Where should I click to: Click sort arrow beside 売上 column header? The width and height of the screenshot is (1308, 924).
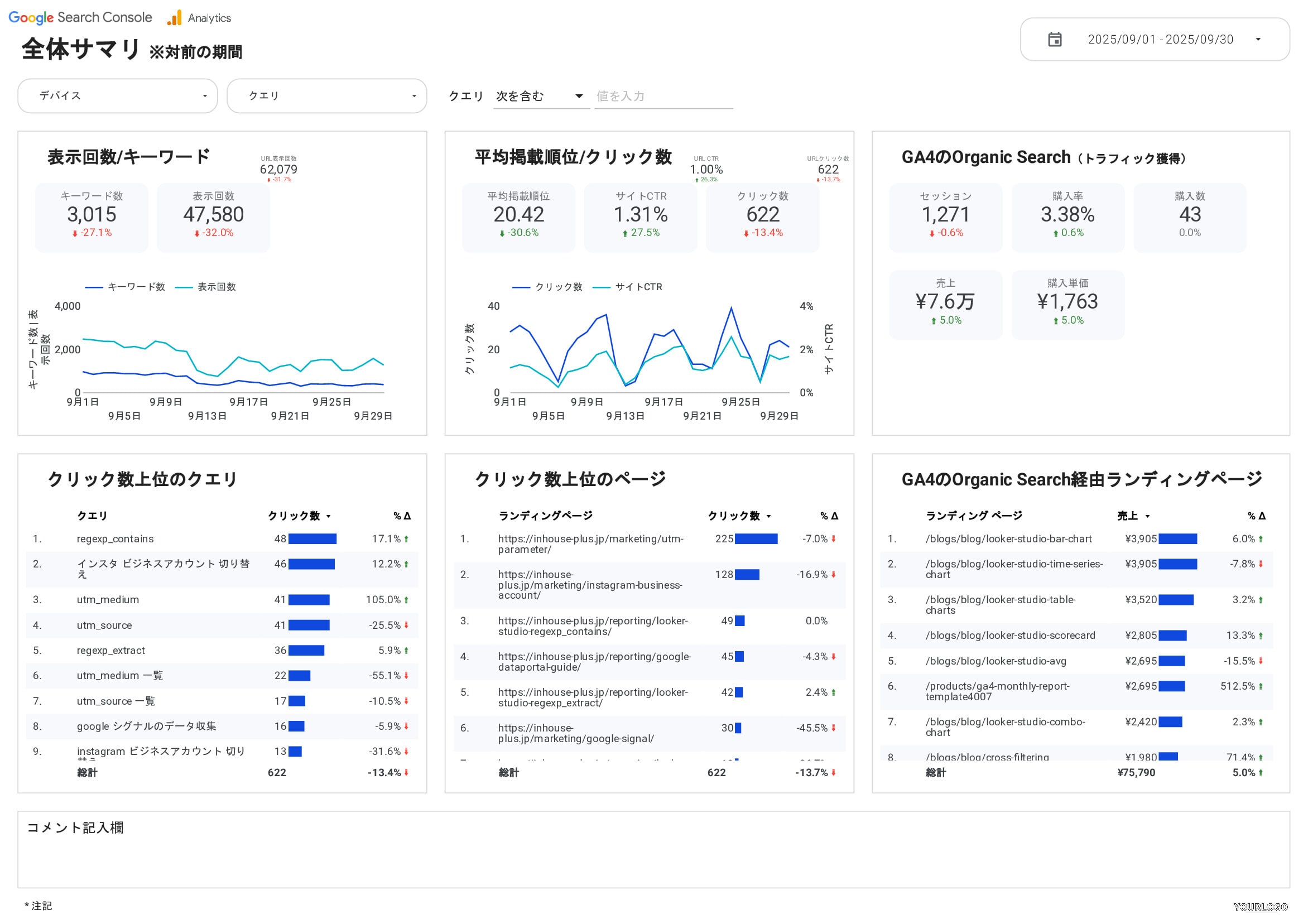(x=1147, y=516)
